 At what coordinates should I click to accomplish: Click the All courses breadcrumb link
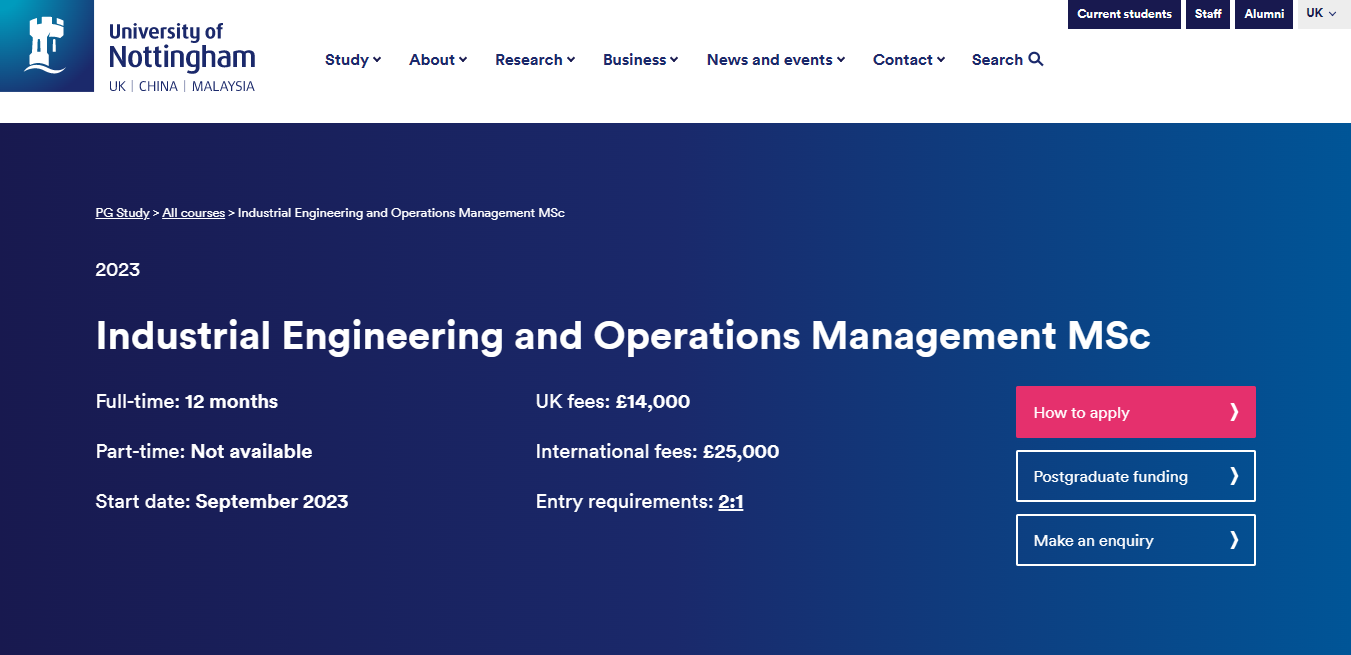[193, 213]
